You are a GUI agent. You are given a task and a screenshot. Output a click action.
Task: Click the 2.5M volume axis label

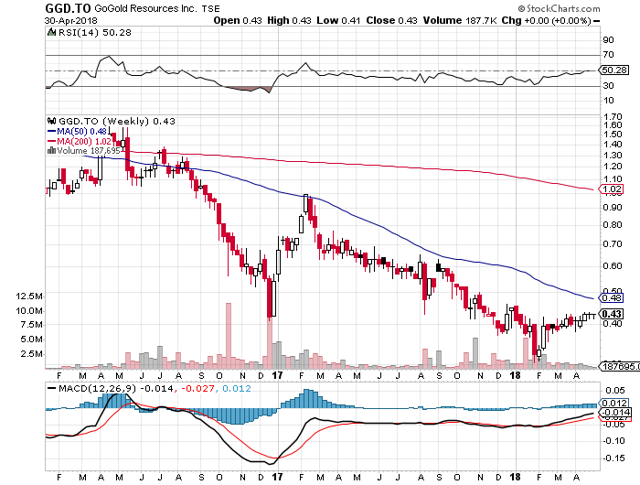pyautogui.click(x=31, y=353)
